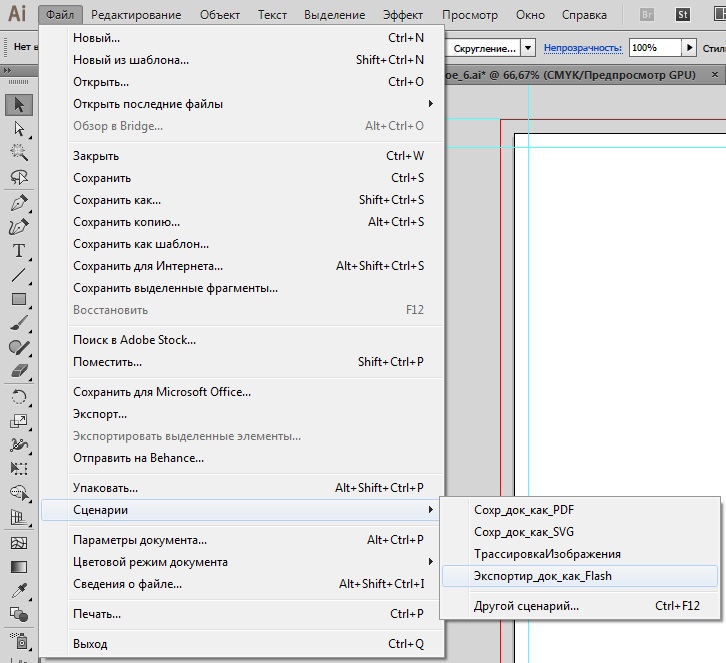Run the Экспортир_док_как_Flash script
The image size is (726, 663).
pyautogui.click(x=580, y=576)
